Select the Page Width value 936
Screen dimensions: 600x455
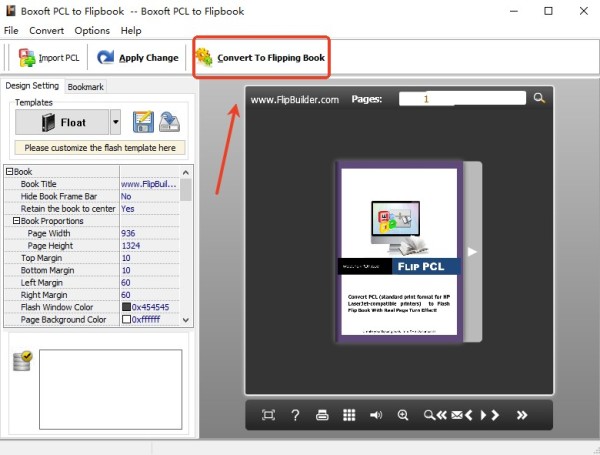[x=149, y=233]
